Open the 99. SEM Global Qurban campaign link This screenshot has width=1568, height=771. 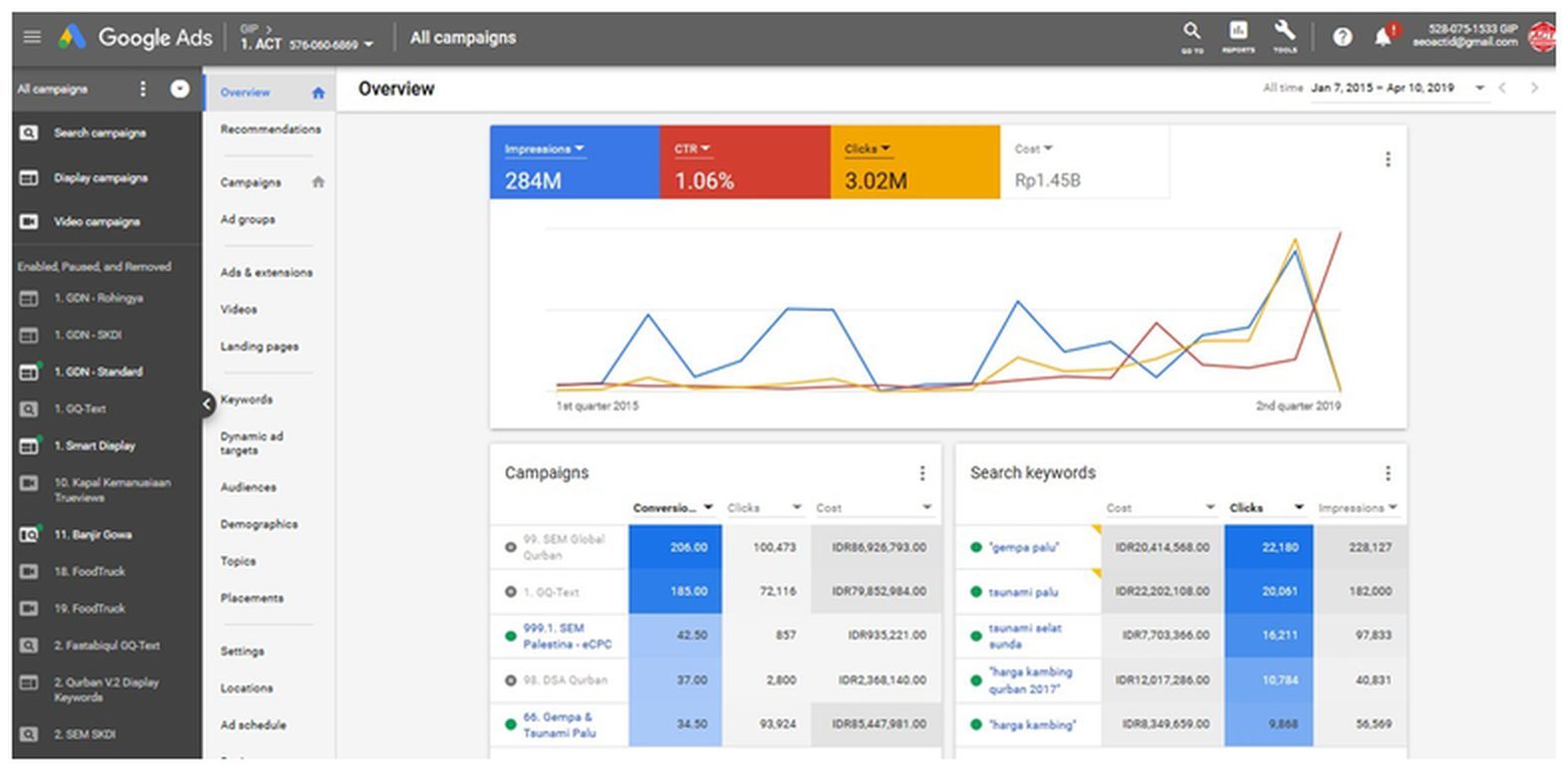click(563, 547)
